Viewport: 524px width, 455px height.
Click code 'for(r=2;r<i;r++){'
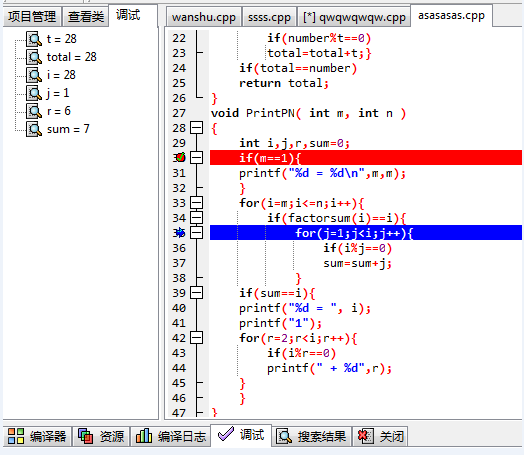(x=298, y=338)
